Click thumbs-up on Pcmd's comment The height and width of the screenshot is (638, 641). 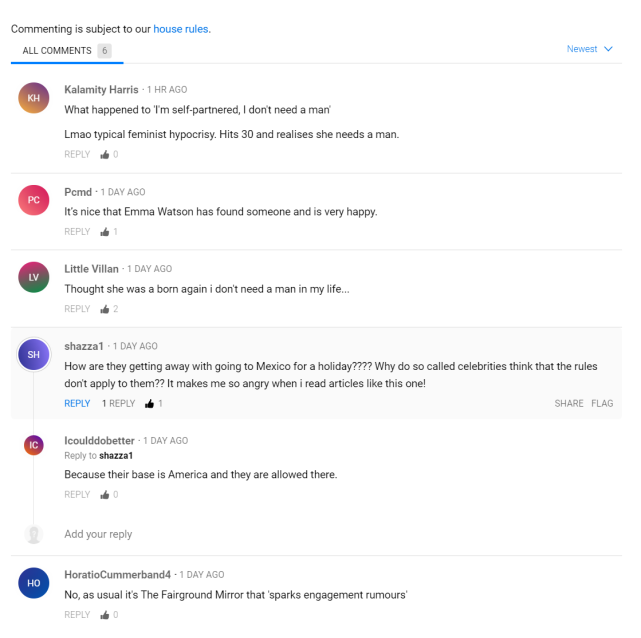[x=104, y=232]
